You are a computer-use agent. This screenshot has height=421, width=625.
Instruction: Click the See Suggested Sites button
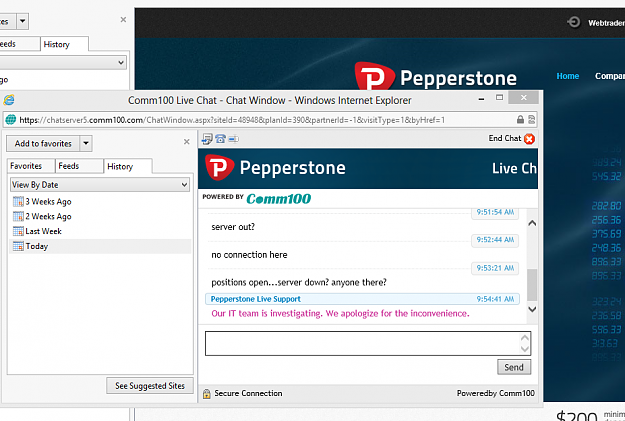point(150,386)
